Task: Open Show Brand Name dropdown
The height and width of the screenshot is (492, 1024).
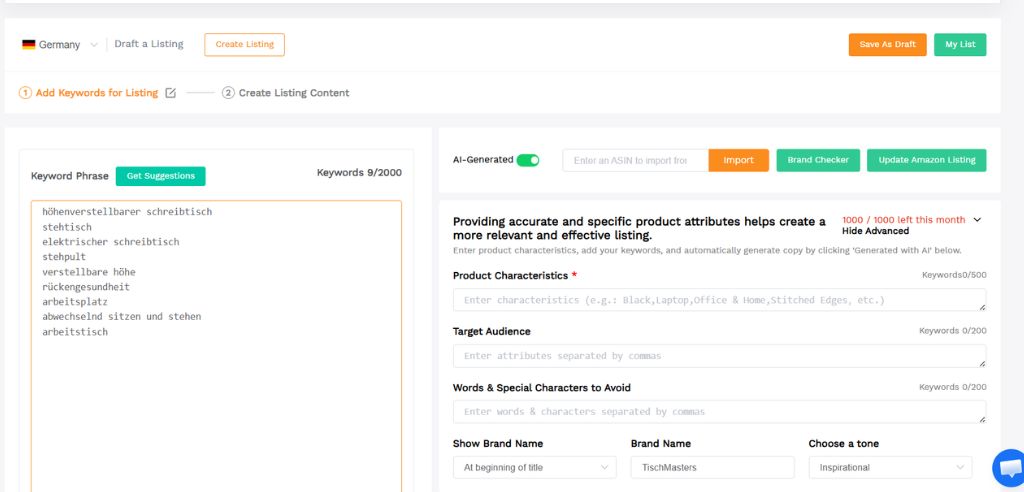Action: (x=535, y=467)
